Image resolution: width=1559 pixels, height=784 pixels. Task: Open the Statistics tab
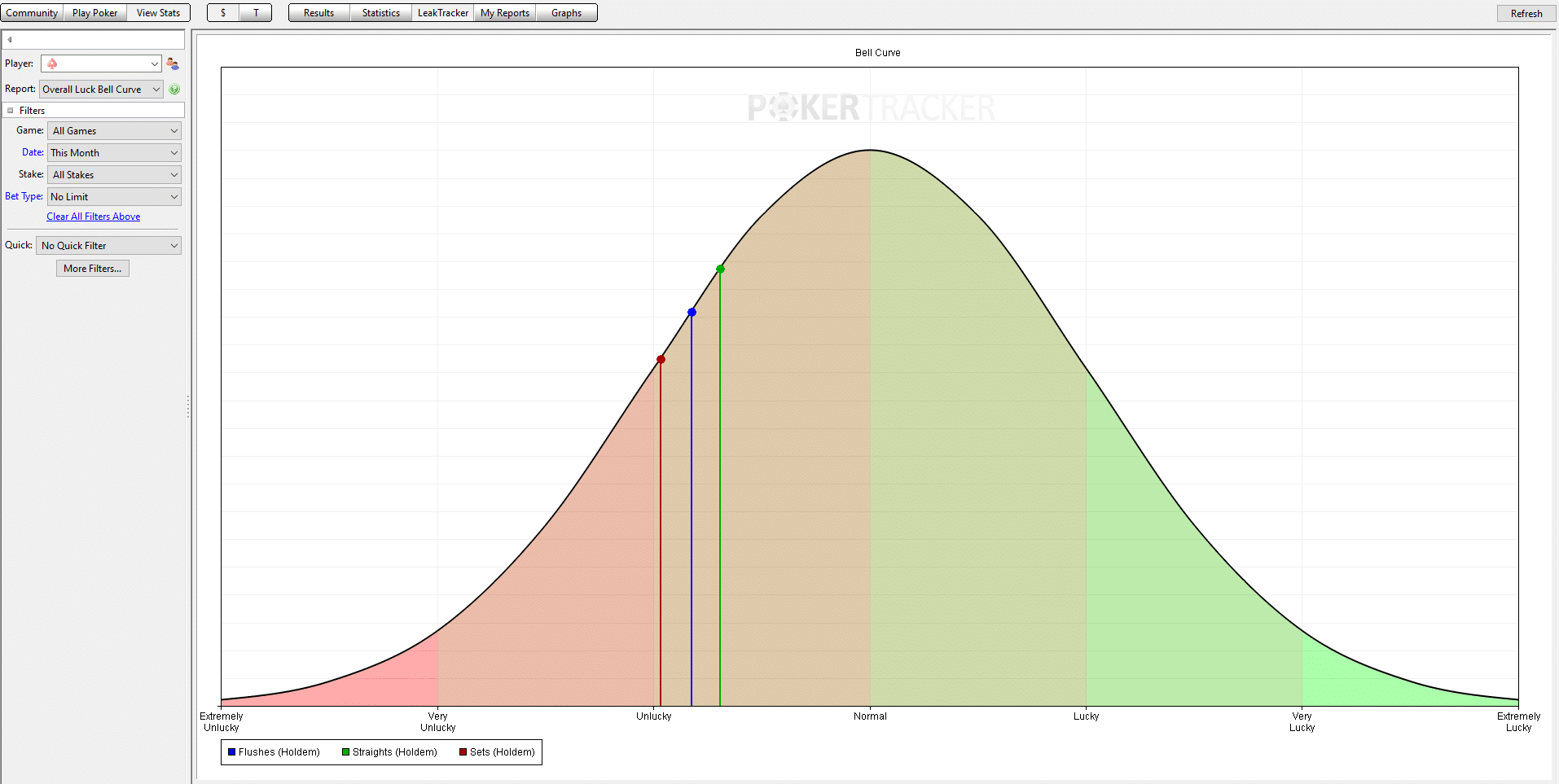381,13
